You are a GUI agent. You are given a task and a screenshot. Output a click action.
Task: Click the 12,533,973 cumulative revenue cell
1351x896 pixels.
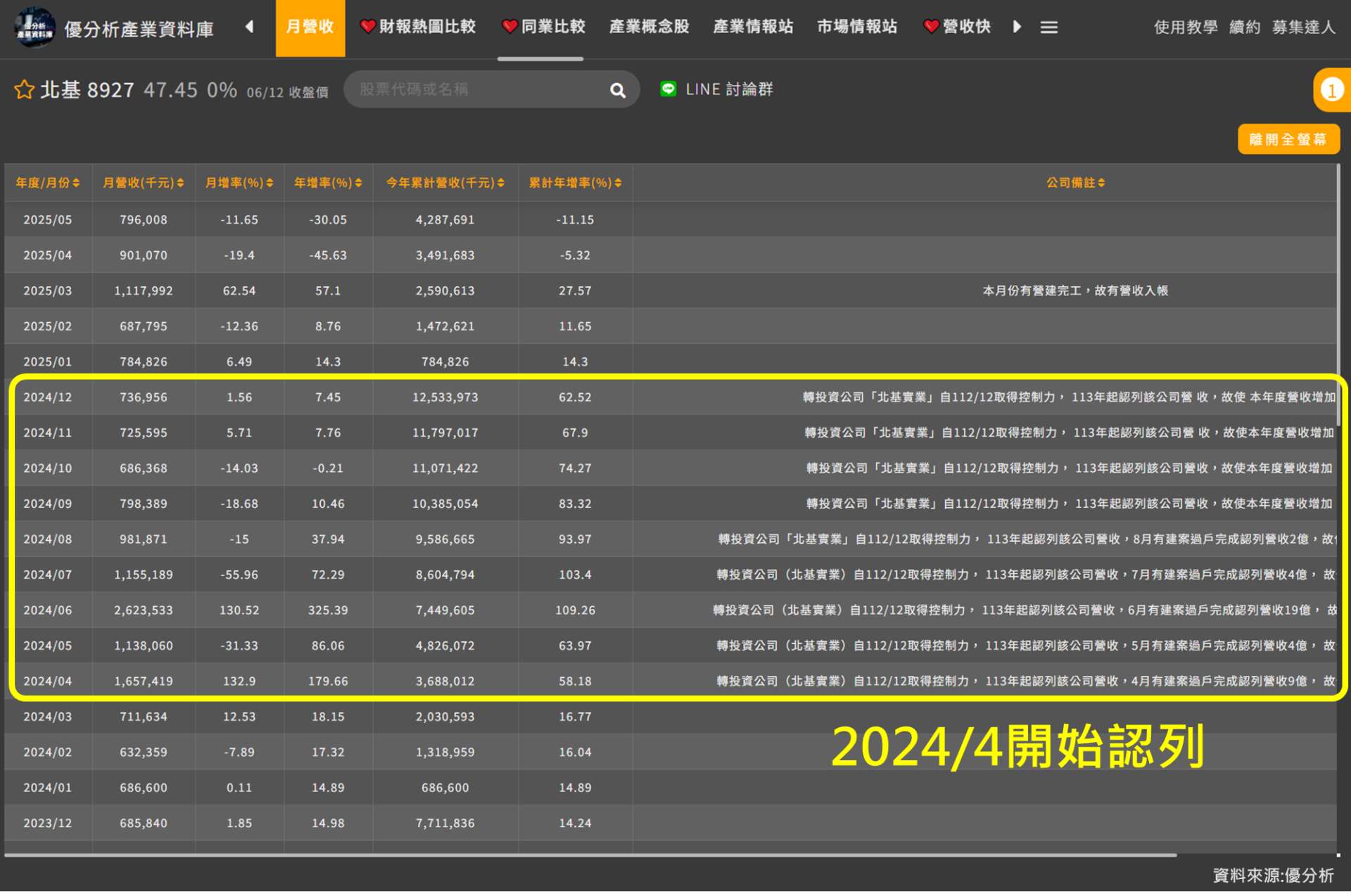point(445,399)
